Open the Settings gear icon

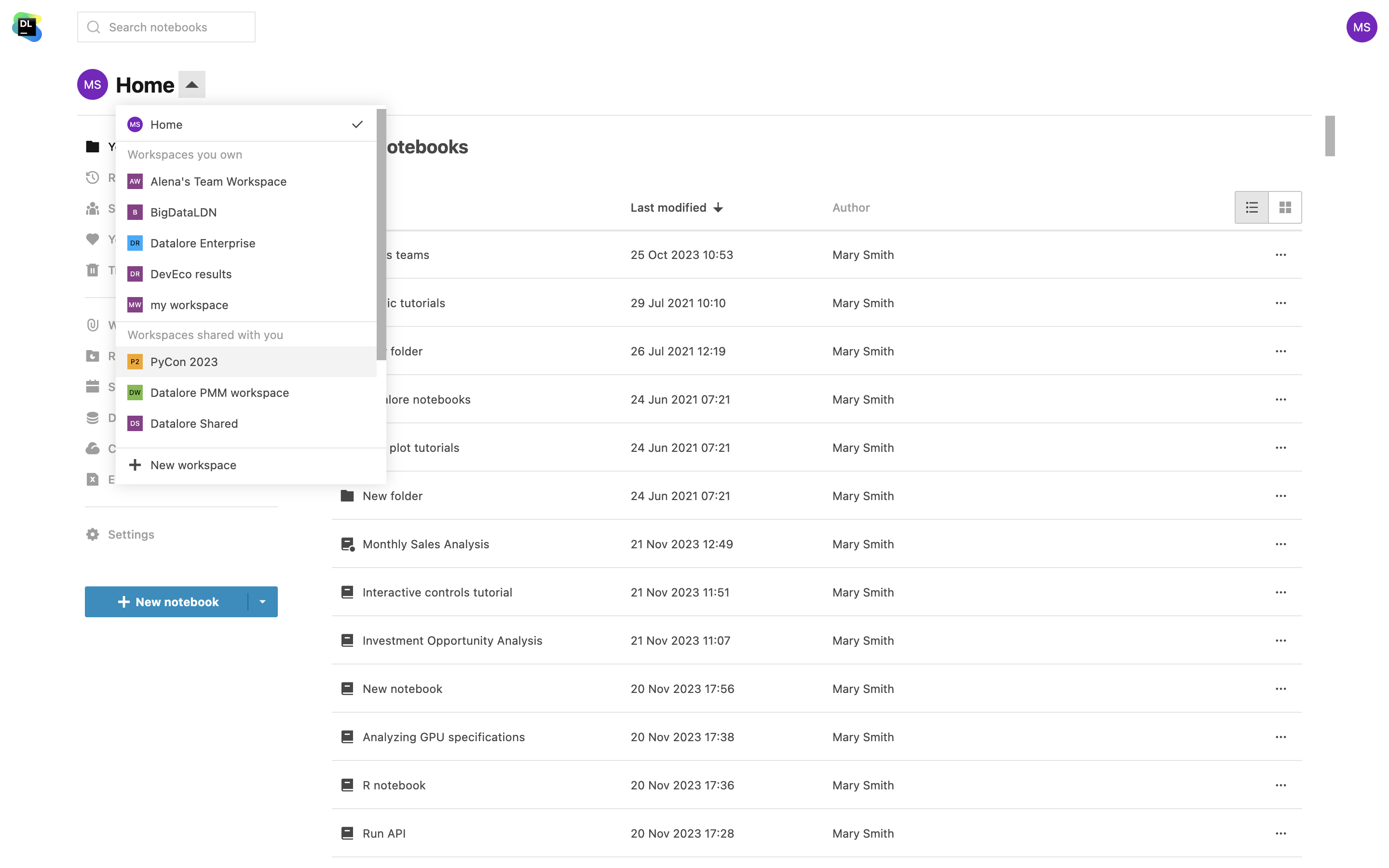[93, 534]
